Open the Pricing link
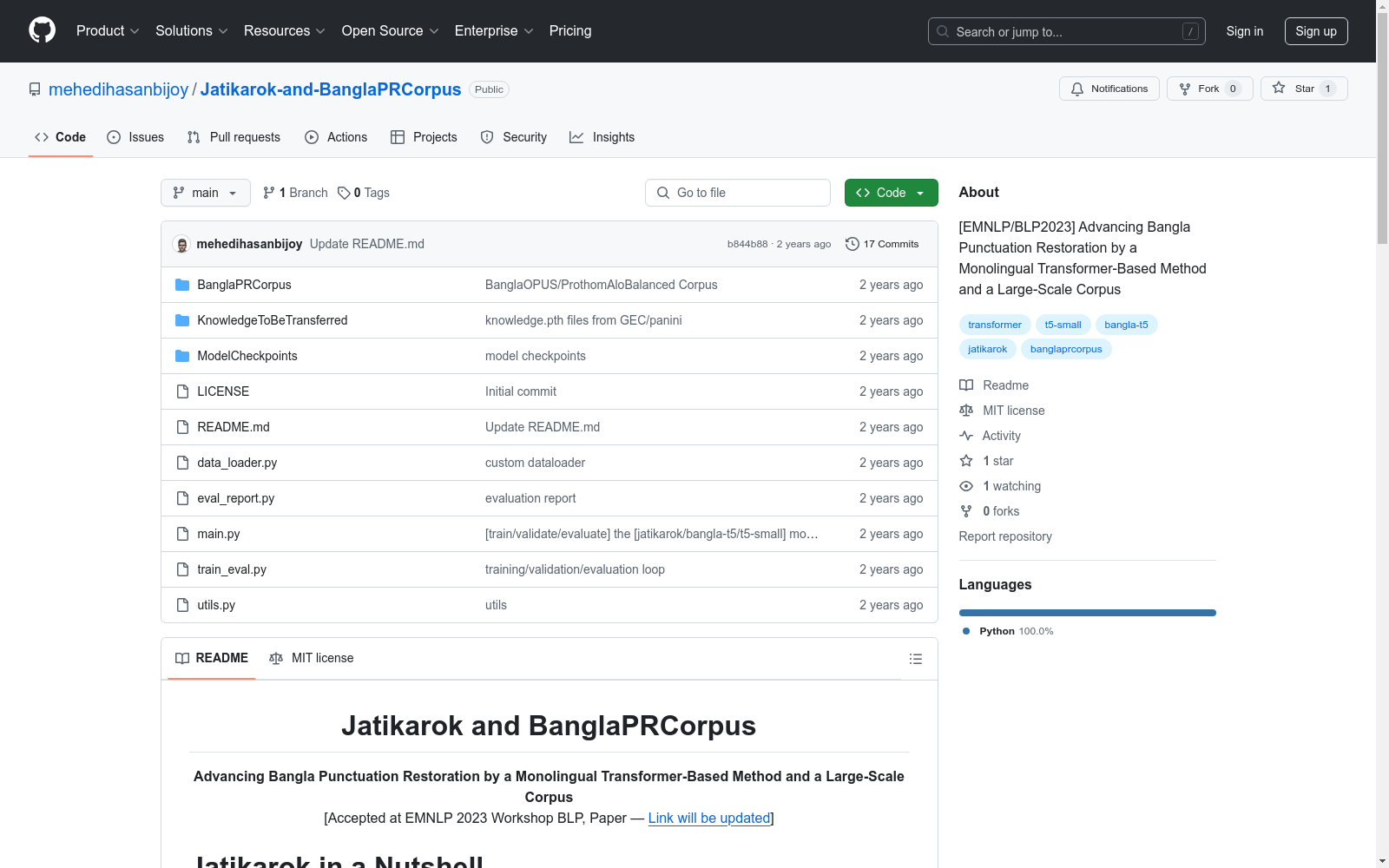The image size is (1389, 868). point(570,31)
